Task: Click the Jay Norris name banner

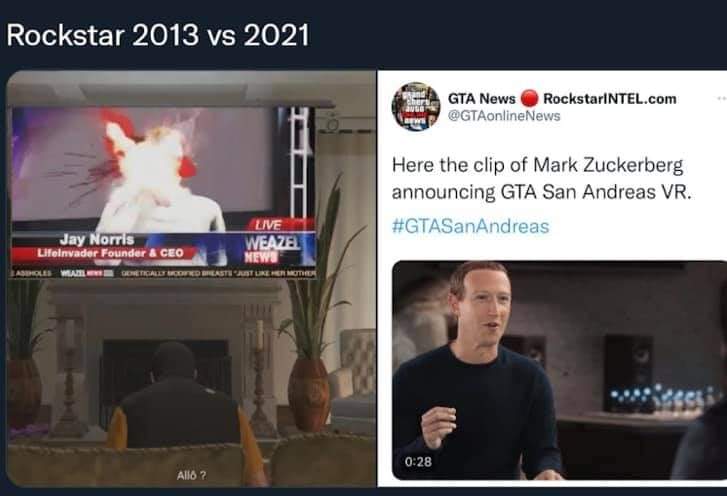Action: pyautogui.click(x=97, y=239)
